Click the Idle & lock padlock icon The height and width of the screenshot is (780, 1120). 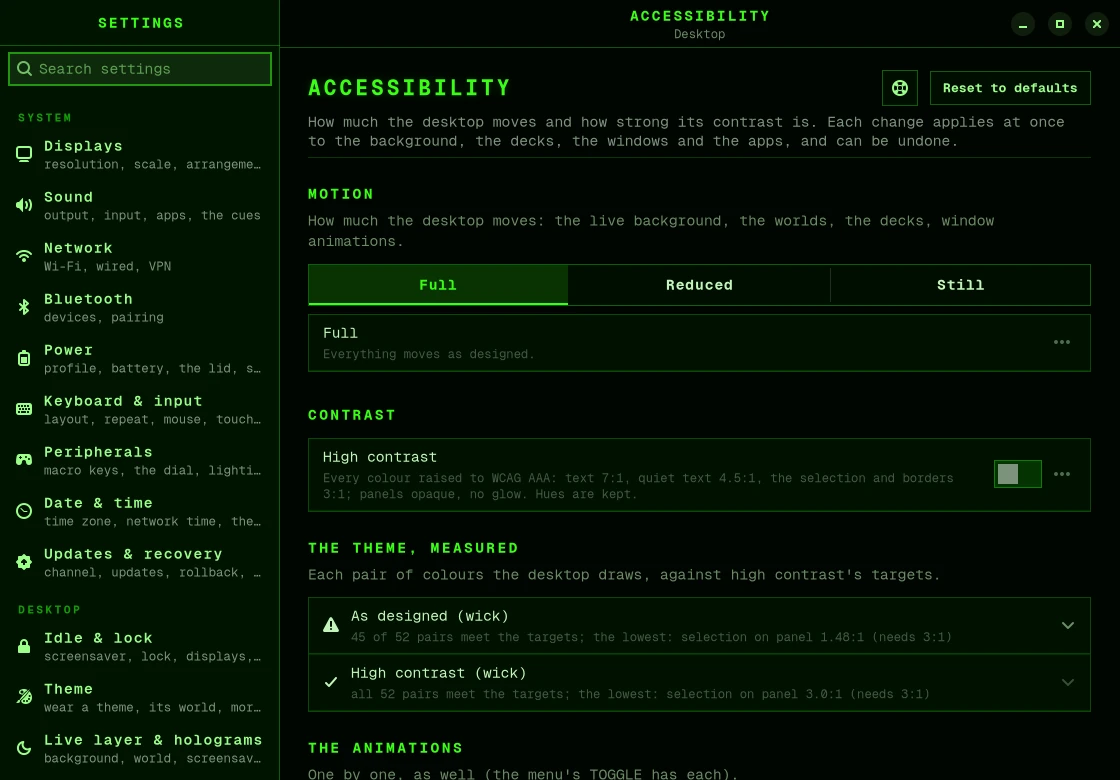(x=24, y=646)
